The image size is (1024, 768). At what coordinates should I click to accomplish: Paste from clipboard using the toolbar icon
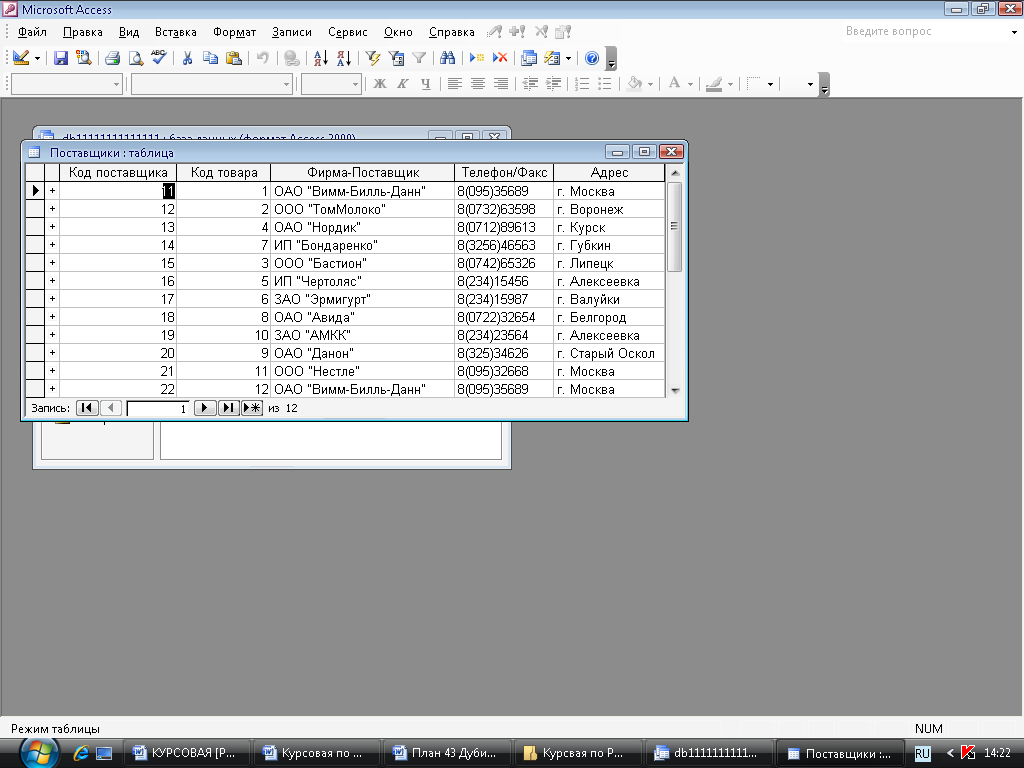coord(233,58)
